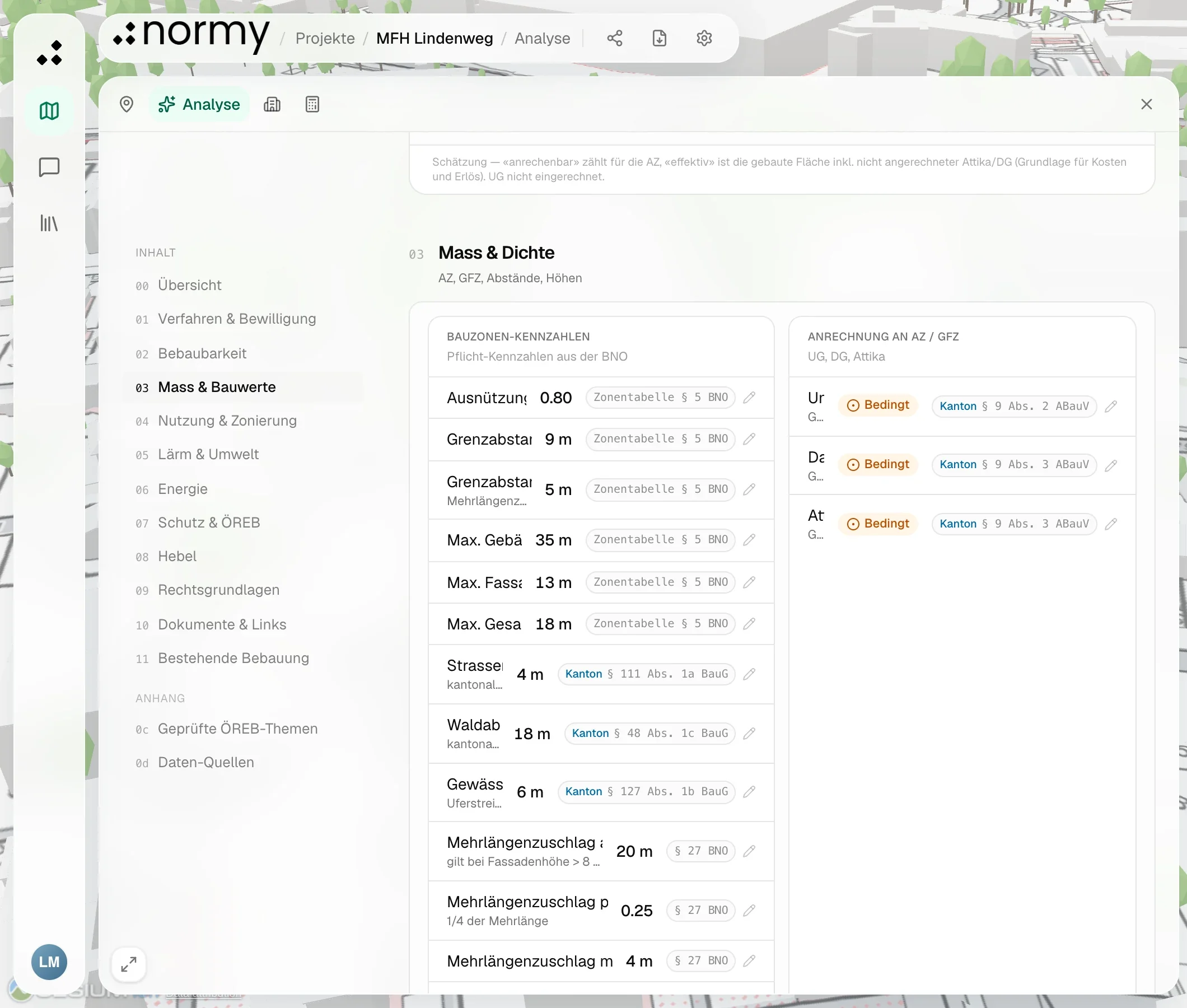Image resolution: width=1187 pixels, height=1008 pixels.
Task: Go to Projekte breadcrumb
Action: [325, 38]
